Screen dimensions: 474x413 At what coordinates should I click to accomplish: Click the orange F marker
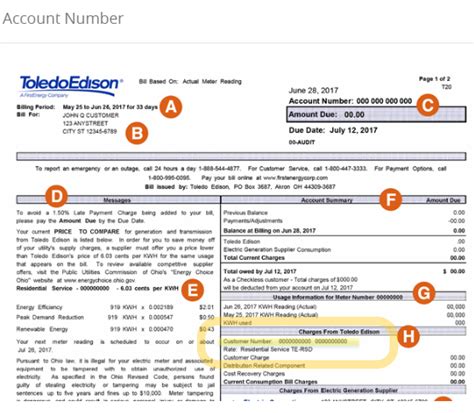click(x=390, y=199)
